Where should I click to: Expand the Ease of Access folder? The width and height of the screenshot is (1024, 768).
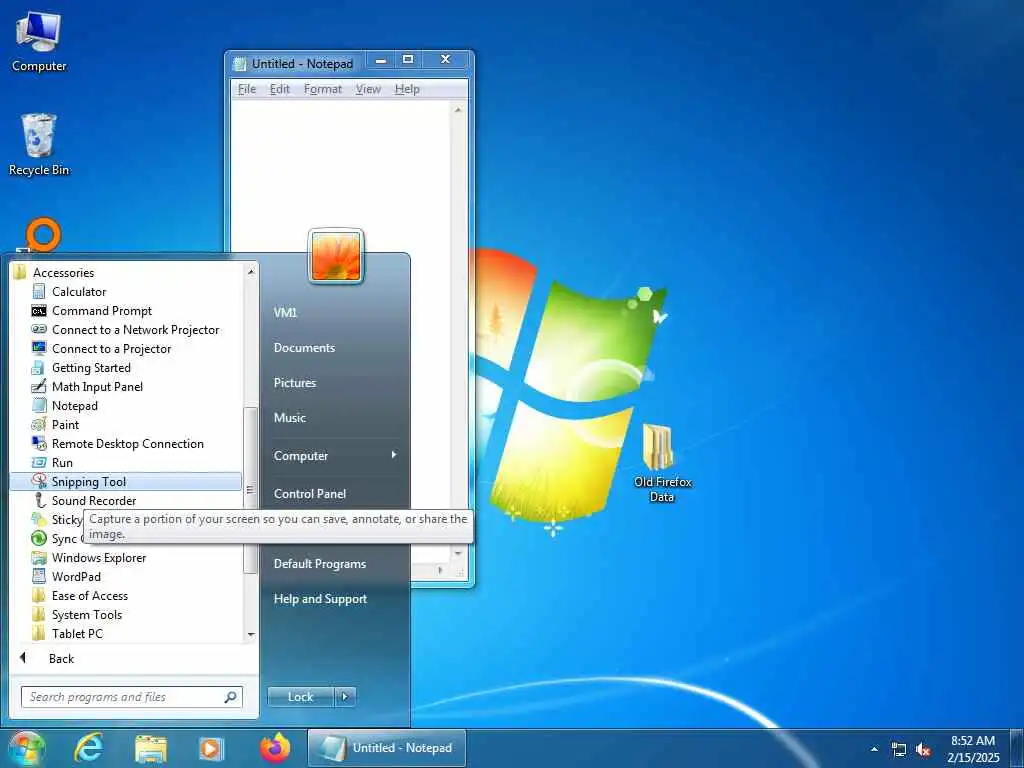point(89,596)
